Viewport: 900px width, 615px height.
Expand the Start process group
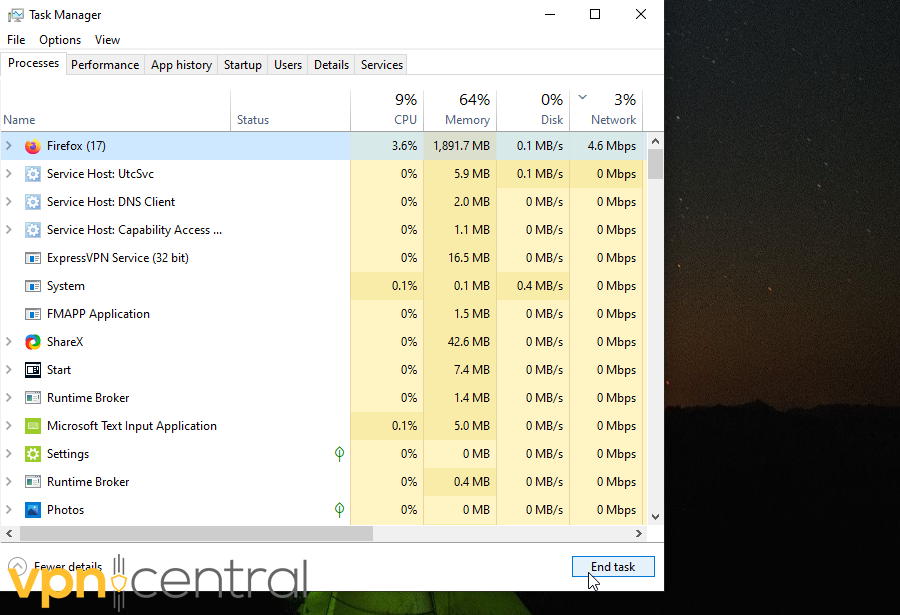[x=9, y=370]
